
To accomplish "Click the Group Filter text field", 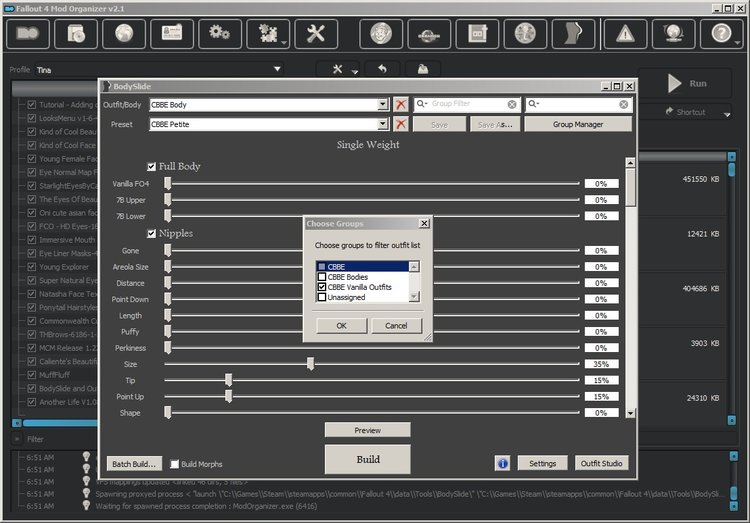I will click(x=468, y=104).
